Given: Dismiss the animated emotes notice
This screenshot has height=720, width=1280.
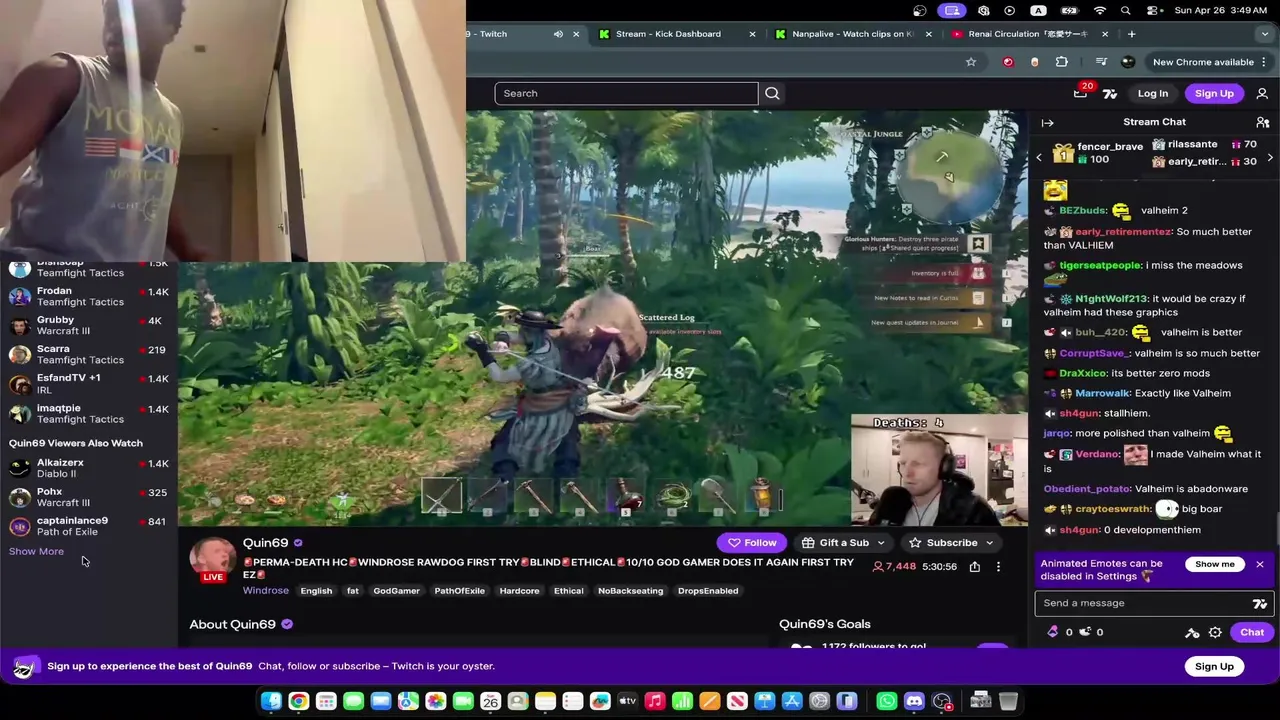Looking at the screenshot, I should pyautogui.click(x=1260, y=564).
